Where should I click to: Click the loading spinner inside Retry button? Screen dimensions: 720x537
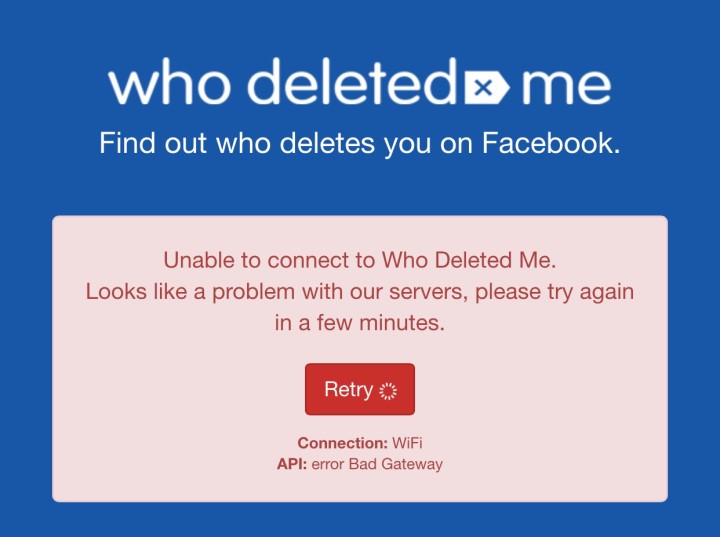(388, 390)
